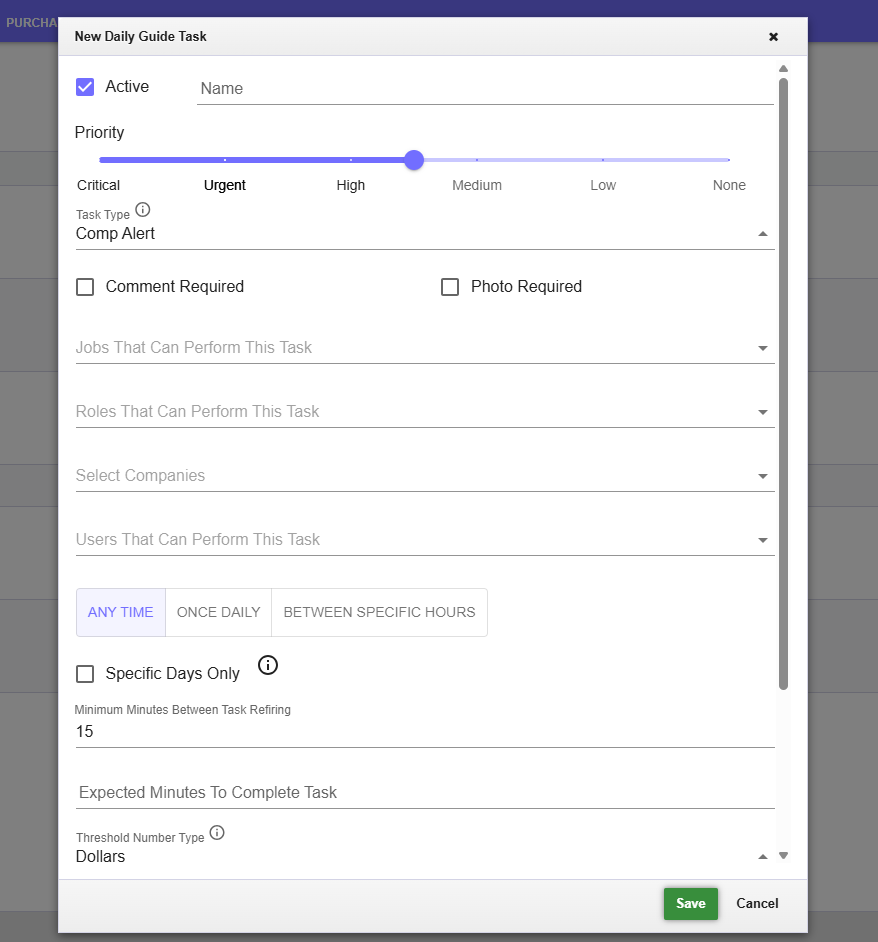878x942 pixels.
Task: Click the scrollbar up arrow
Action: pos(783,69)
